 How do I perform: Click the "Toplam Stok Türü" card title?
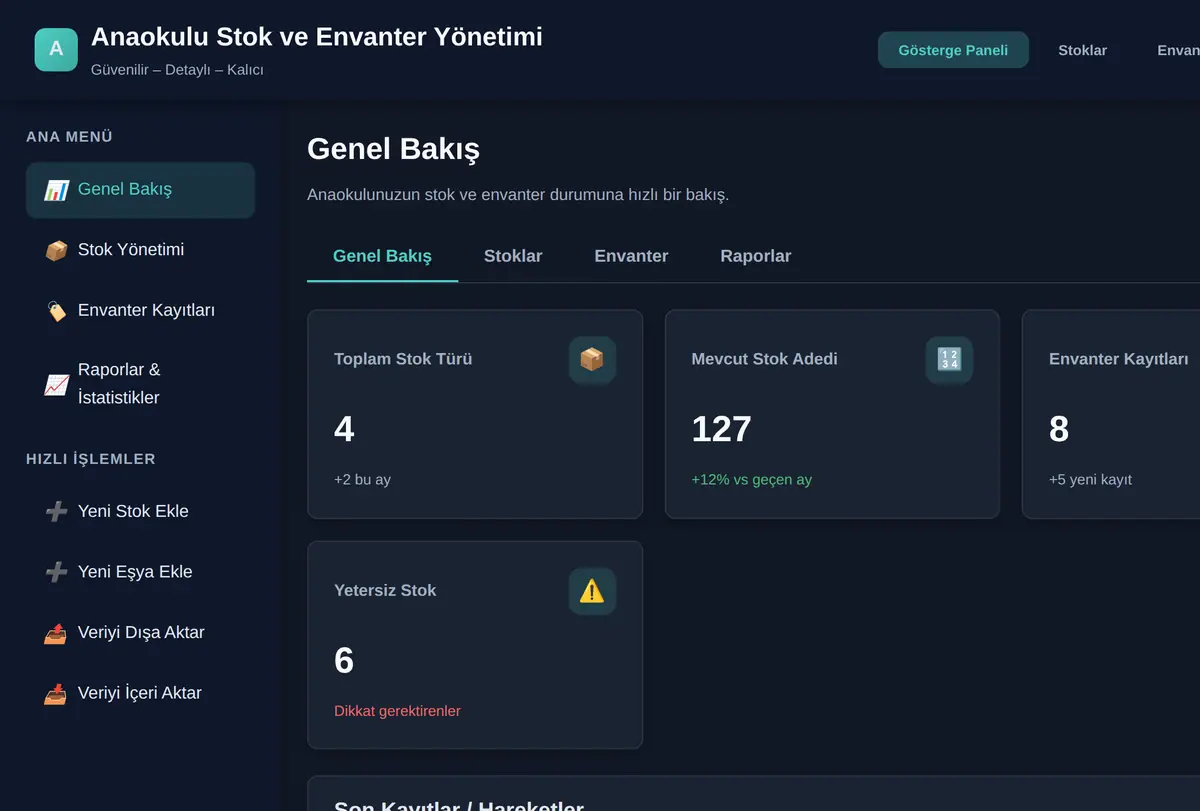(403, 359)
